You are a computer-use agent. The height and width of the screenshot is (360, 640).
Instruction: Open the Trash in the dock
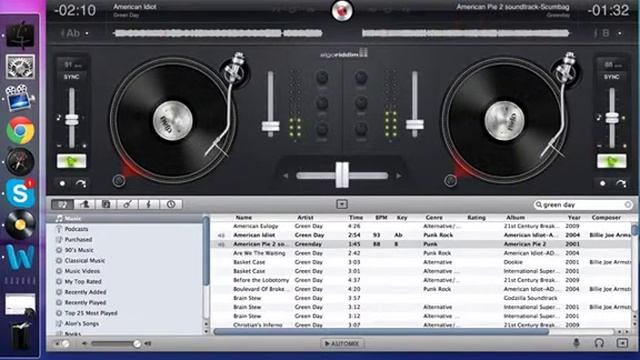pos(20,336)
